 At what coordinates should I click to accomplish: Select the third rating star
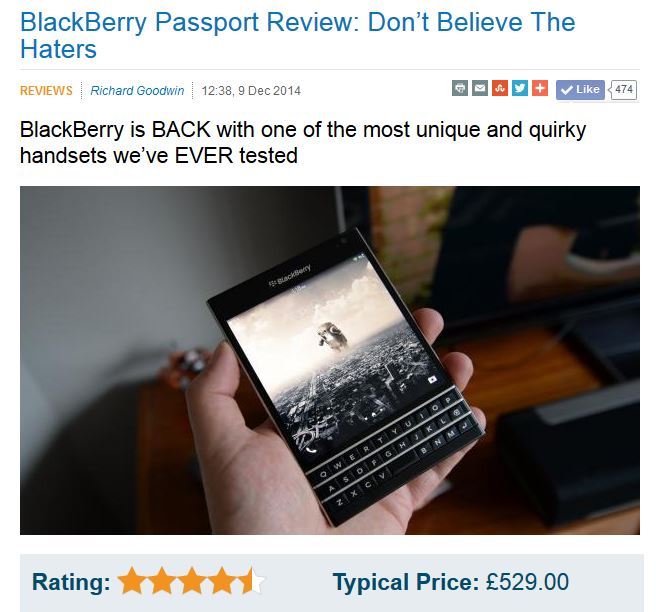coord(192,581)
